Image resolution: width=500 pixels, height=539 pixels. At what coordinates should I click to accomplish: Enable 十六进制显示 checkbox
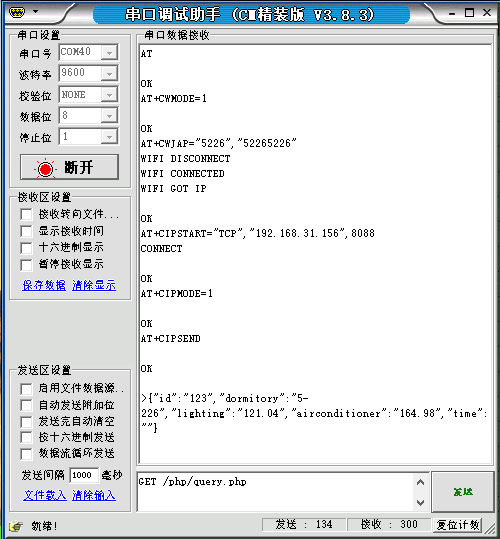pos(26,248)
